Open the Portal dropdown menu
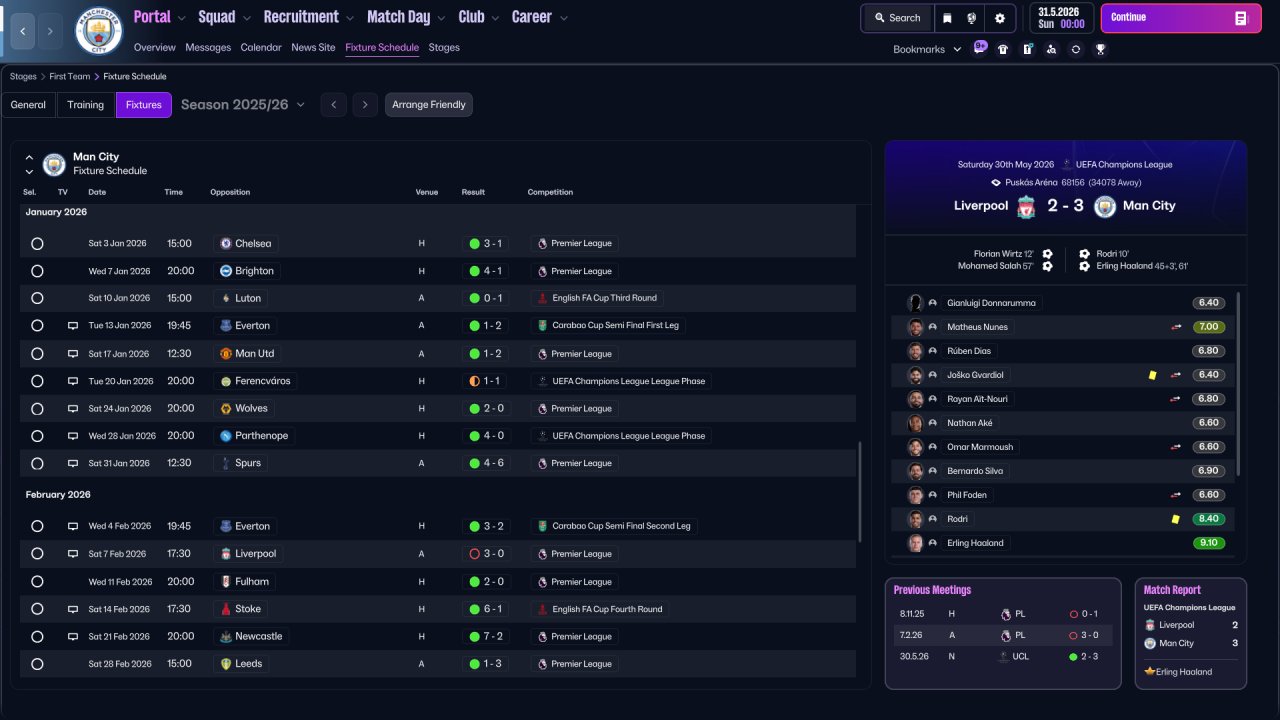 pyautogui.click(x=159, y=17)
